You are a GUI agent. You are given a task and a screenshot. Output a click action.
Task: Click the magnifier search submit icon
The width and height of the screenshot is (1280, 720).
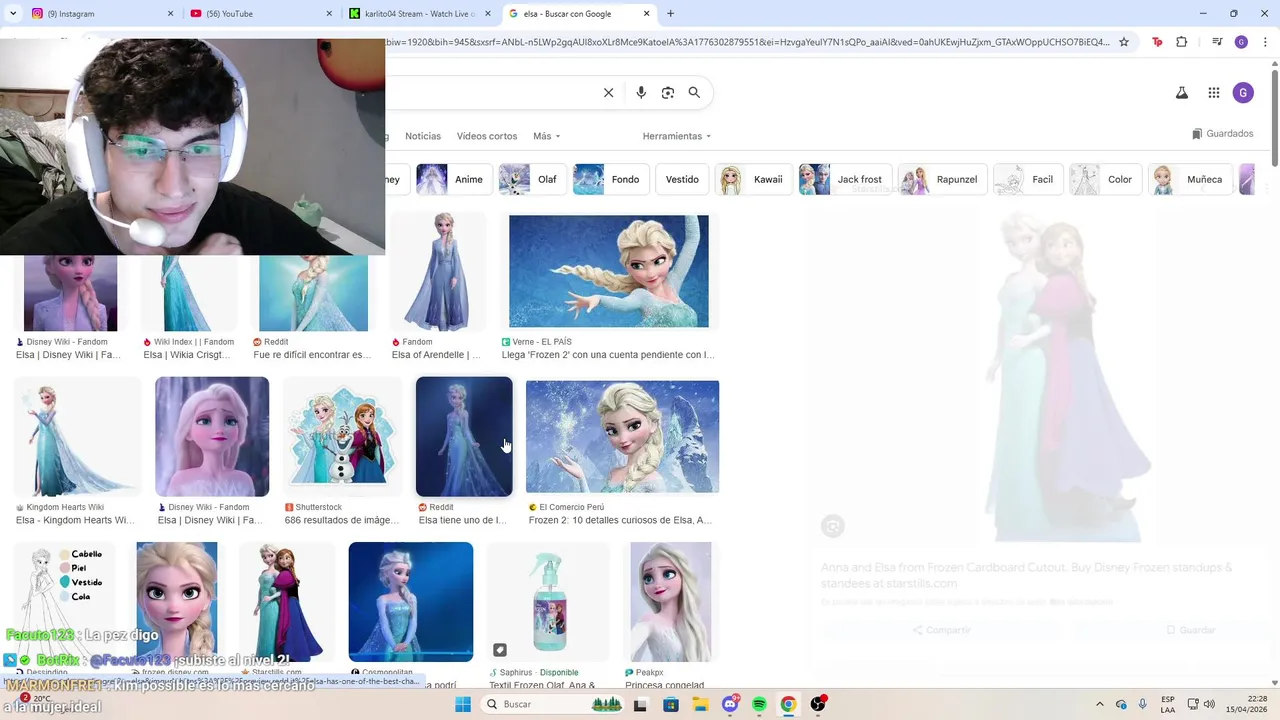694,93
